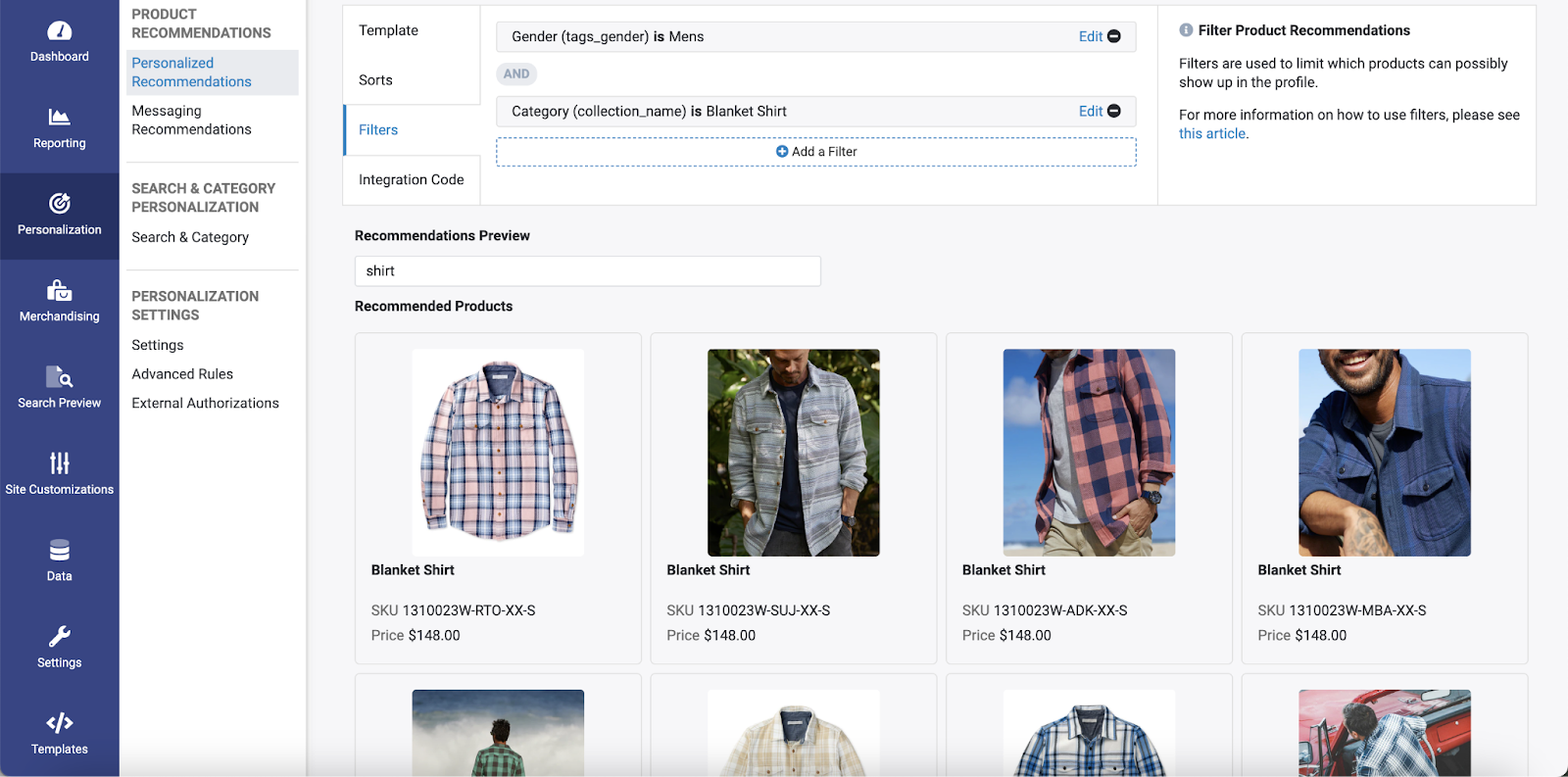Open the Reporting chart icon

(x=60, y=118)
